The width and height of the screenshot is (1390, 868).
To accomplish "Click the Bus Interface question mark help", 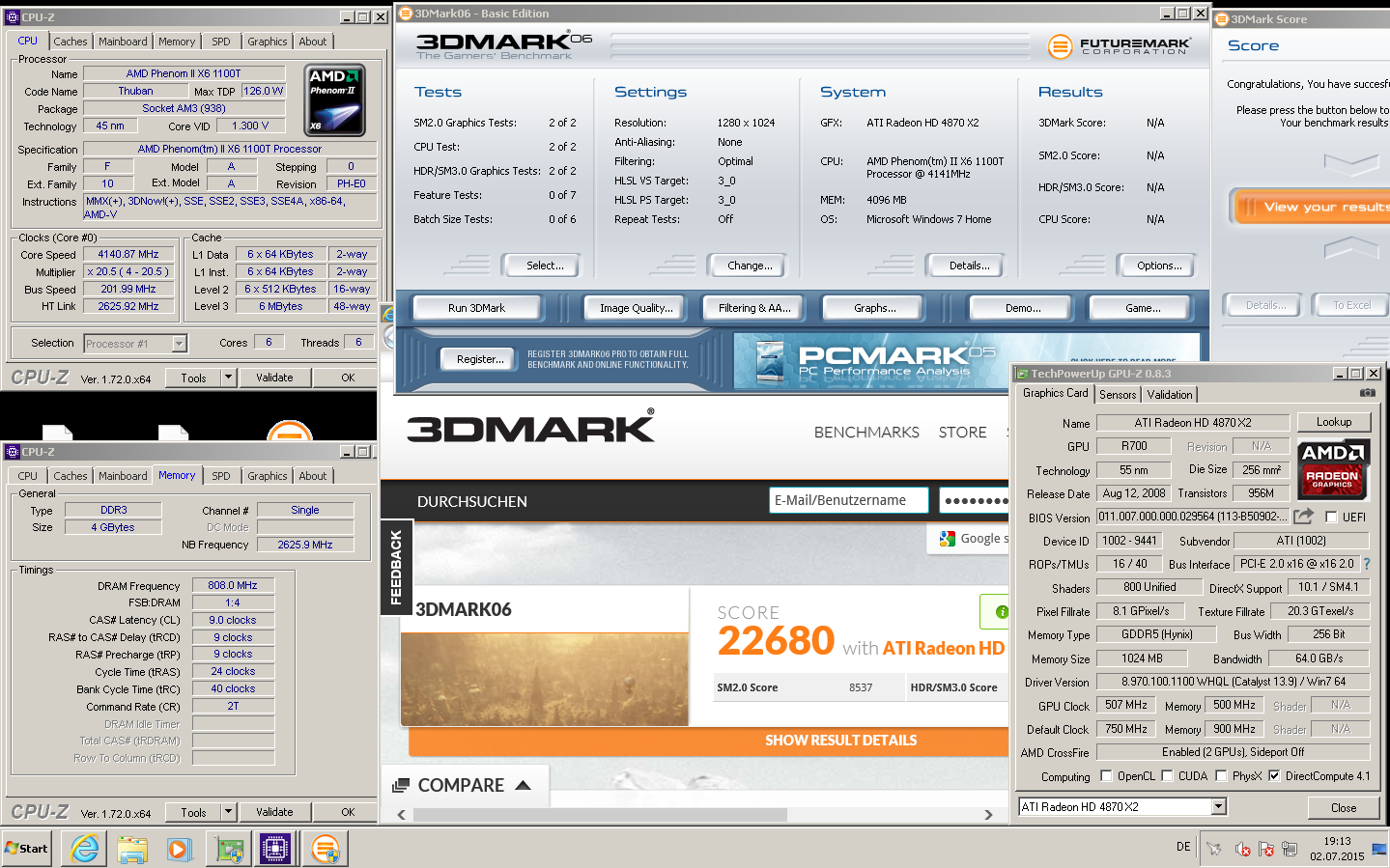I will (1366, 564).
